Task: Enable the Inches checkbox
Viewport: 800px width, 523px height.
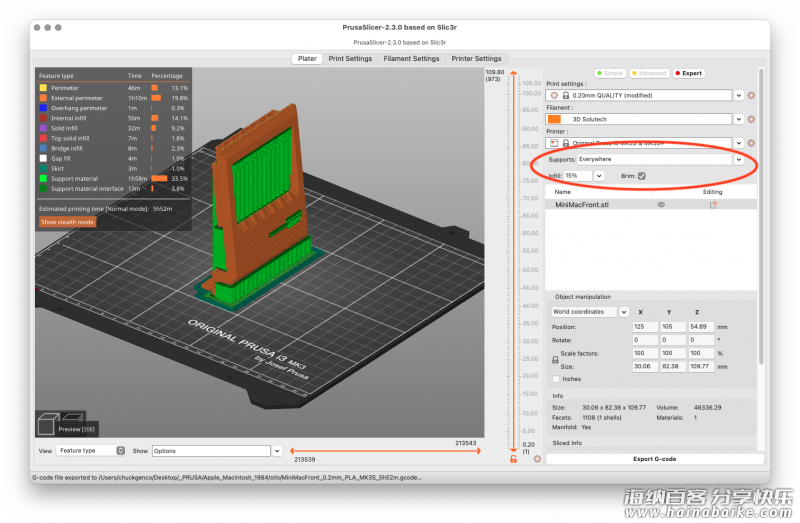Action: click(x=556, y=379)
